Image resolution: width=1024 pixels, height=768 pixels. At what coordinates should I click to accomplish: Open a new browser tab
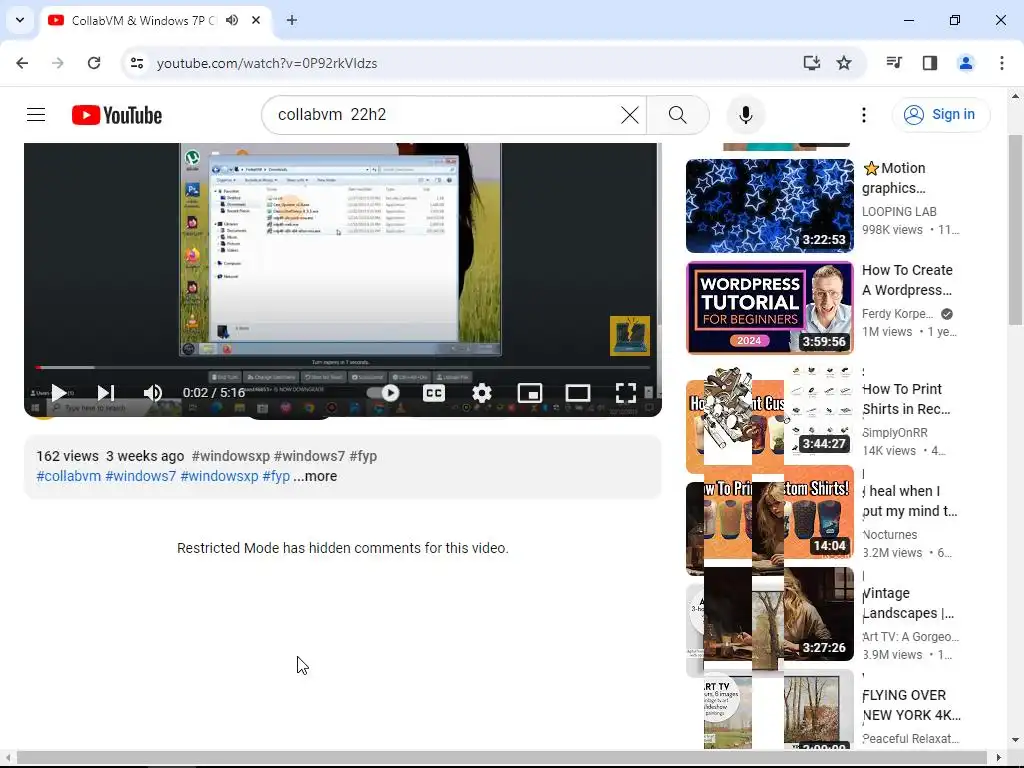291,20
